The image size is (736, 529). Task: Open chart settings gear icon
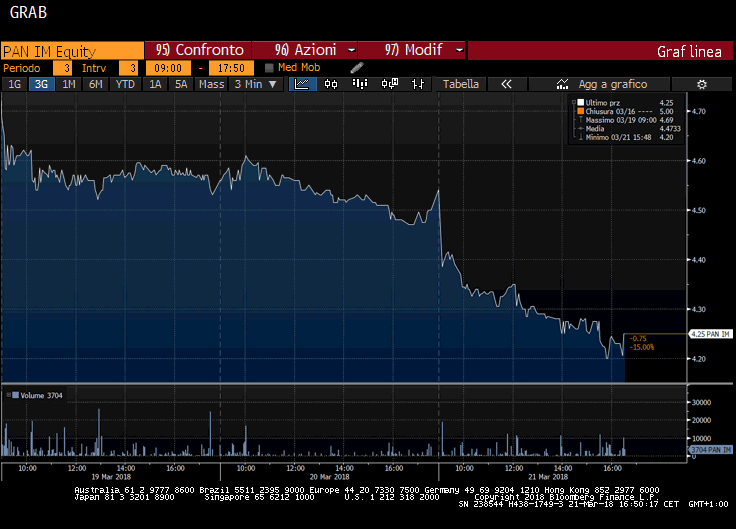(701, 84)
